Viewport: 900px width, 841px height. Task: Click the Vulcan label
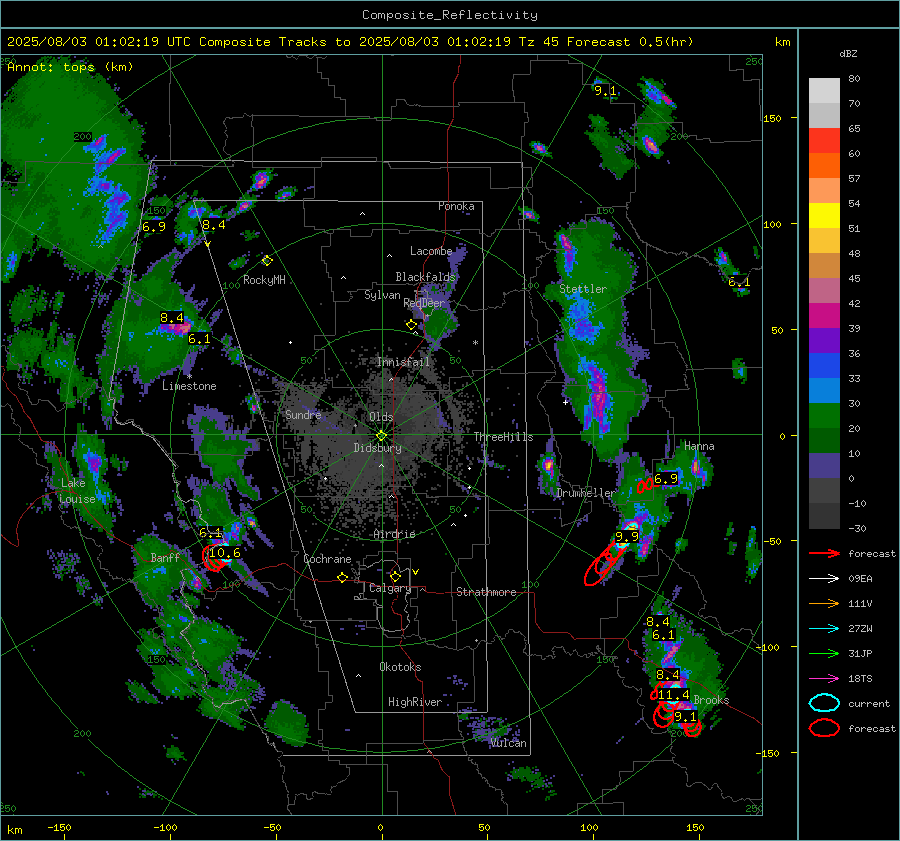[x=509, y=743]
